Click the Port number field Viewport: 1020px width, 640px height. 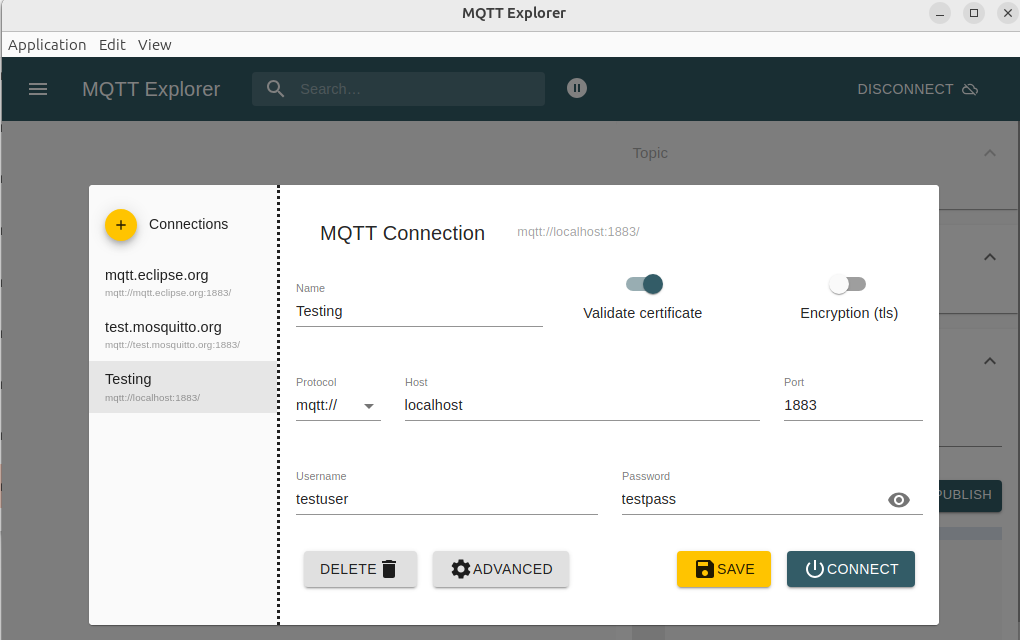pos(852,405)
